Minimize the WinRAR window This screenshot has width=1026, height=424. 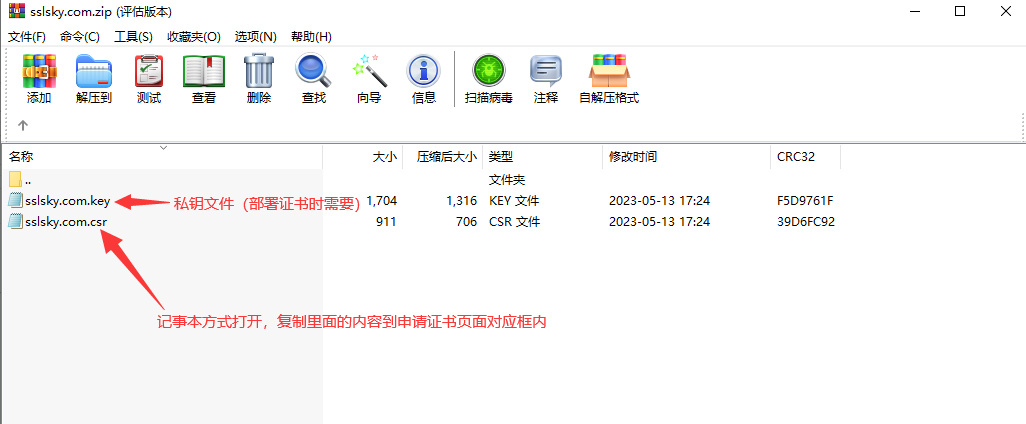pos(916,12)
